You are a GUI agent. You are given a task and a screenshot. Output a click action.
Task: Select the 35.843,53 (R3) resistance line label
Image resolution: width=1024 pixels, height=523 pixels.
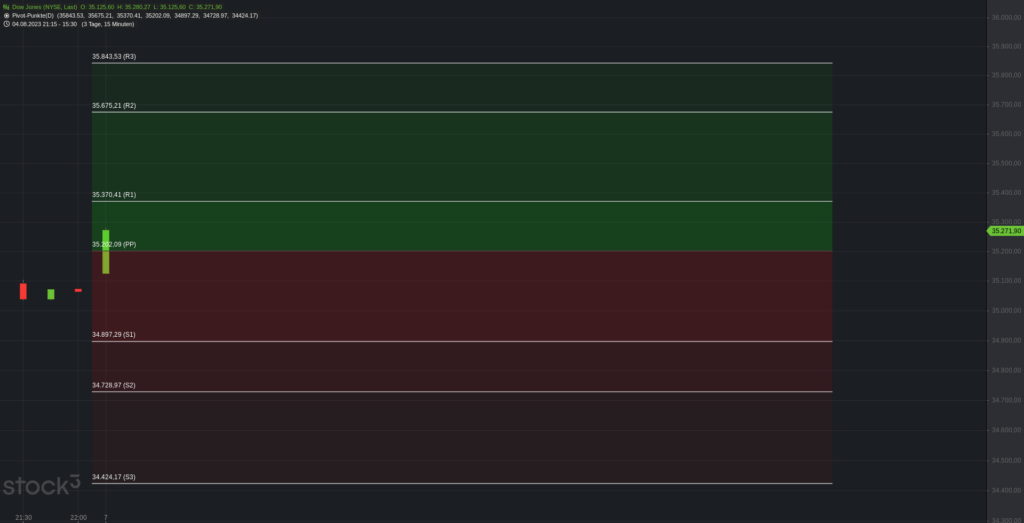tap(114, 57)
